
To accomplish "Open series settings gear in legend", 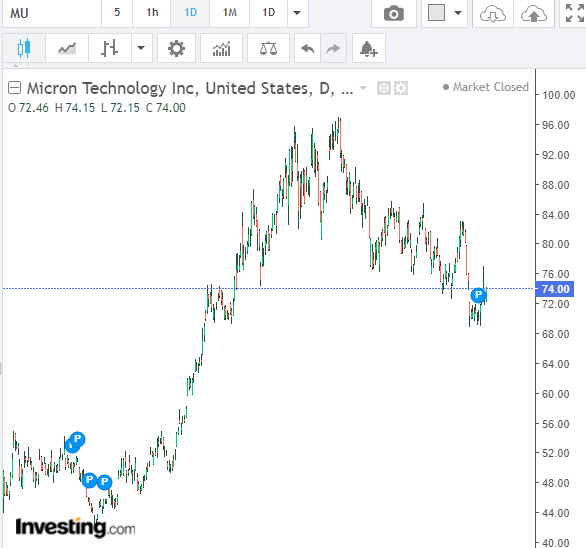I will (401, 88).
